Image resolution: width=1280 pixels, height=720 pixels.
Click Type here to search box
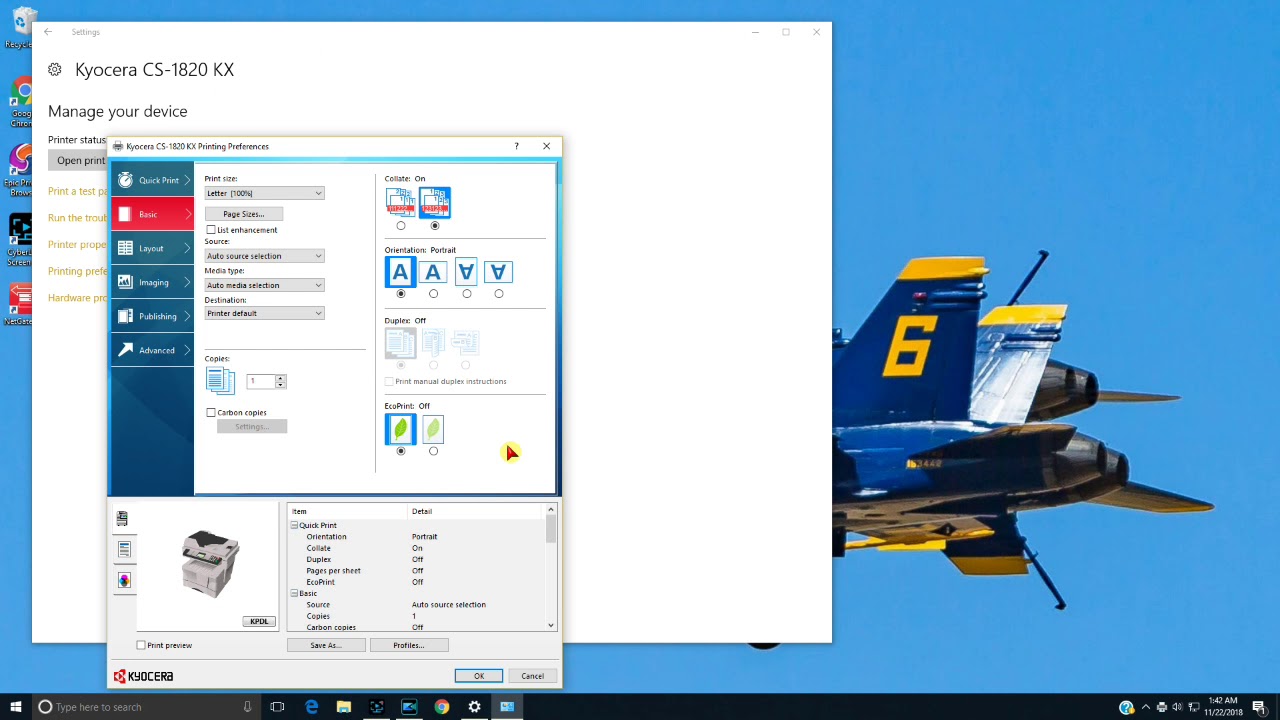coord(145,707)
